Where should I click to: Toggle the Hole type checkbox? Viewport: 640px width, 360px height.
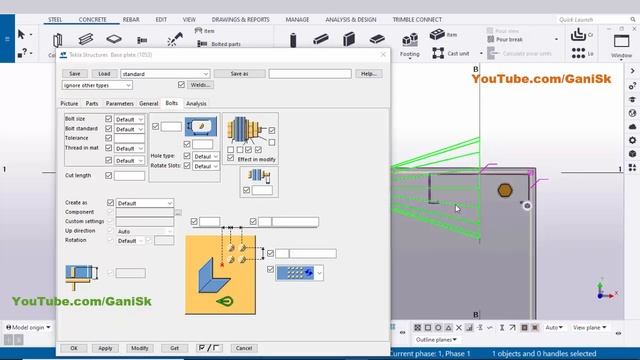pos(187,156)
